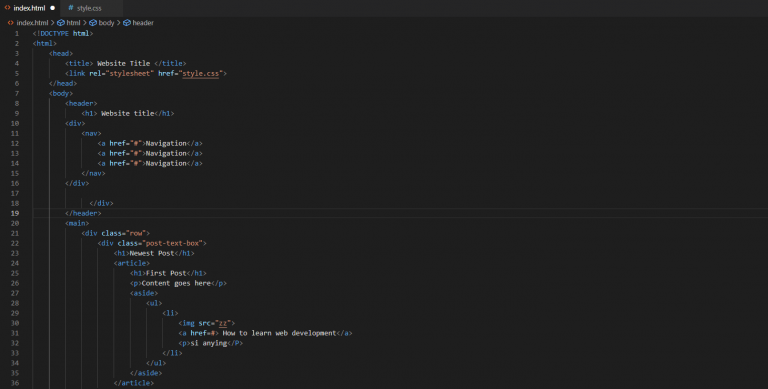Click the opening <body> tag

[61, 94]
